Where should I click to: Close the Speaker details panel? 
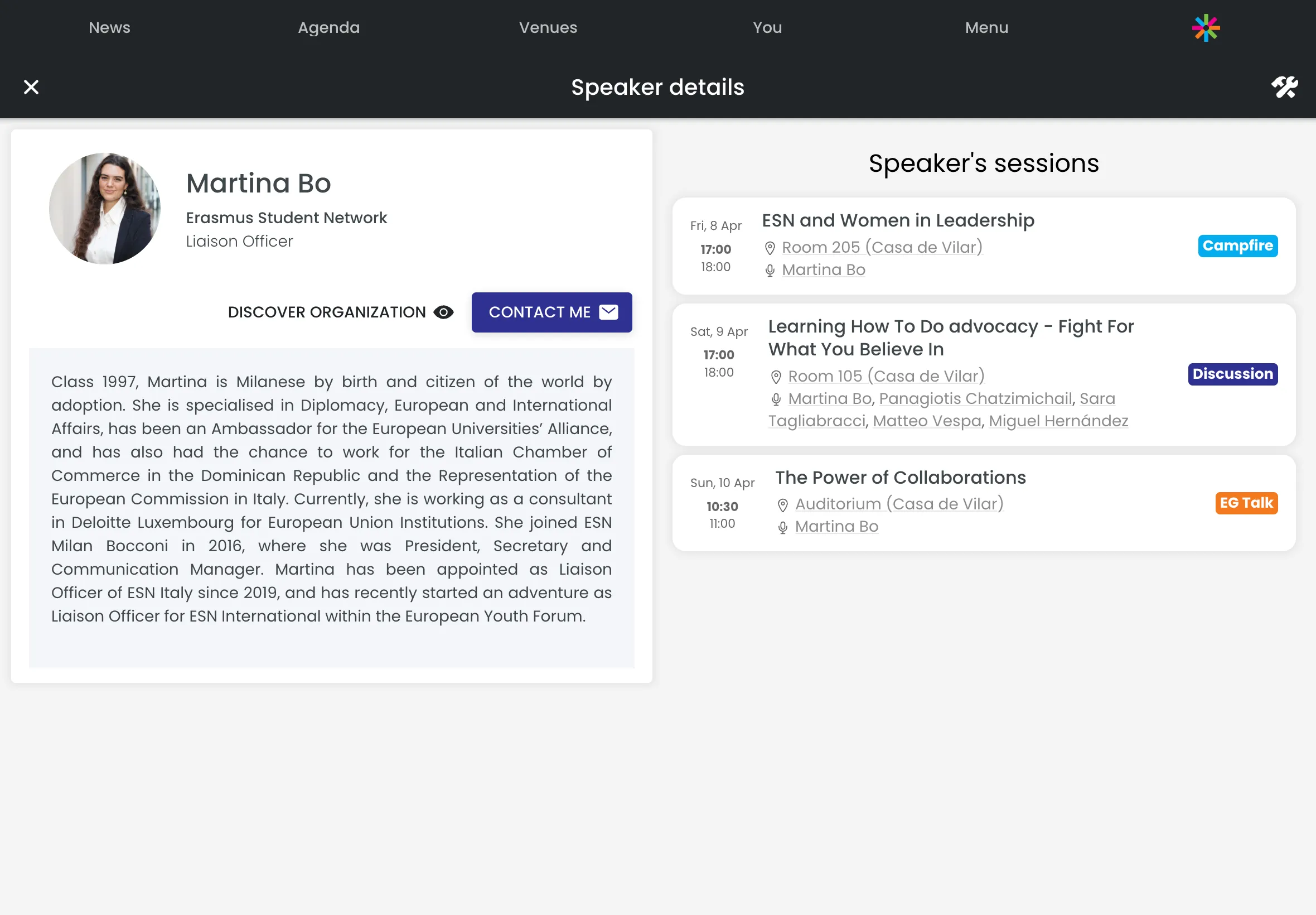pos(31,87)
